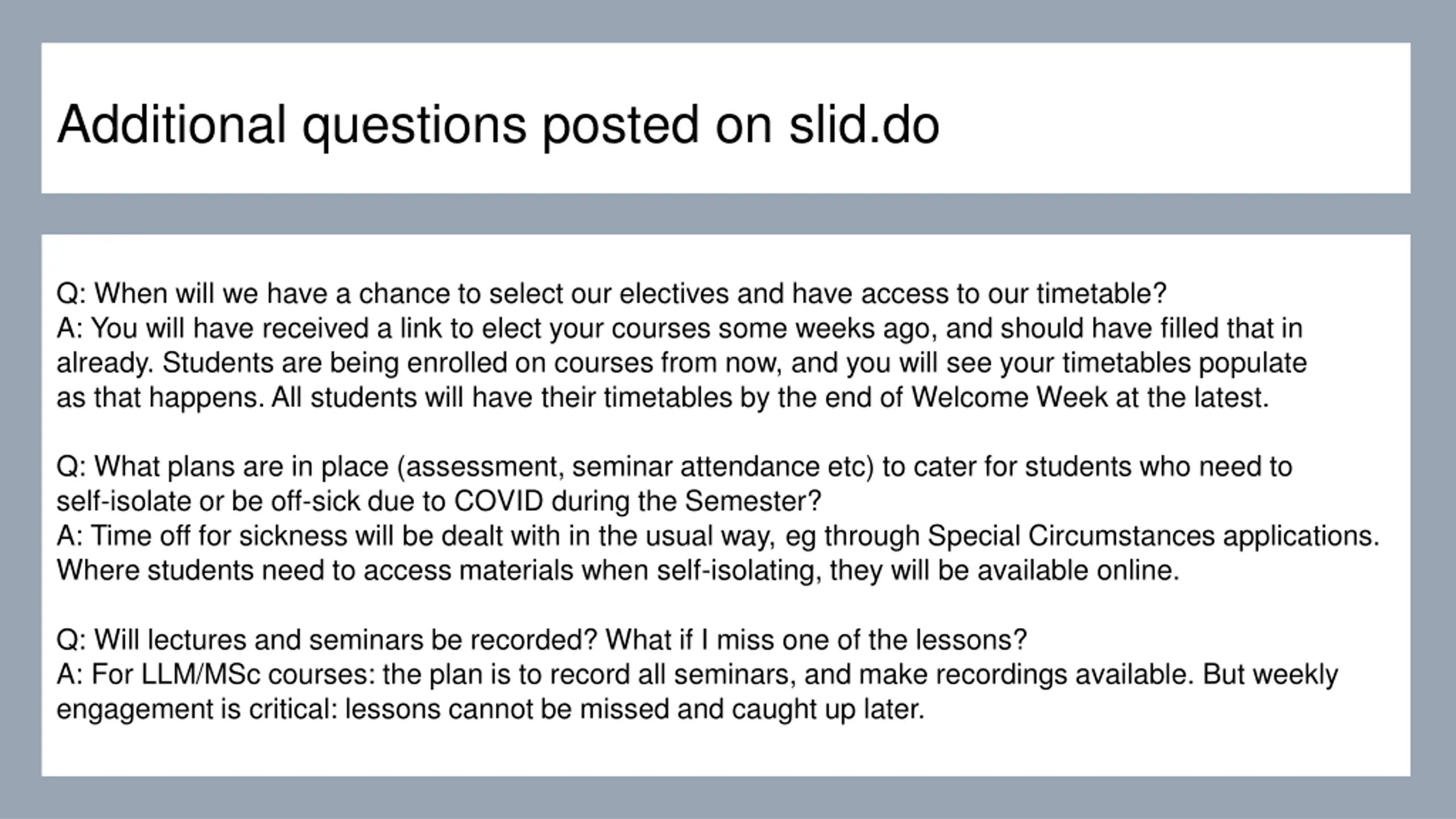Viewport: 1456px width, 819px height.
Task: Click the answer line mentioning link to elect courses
Action: tap(680, 329)
